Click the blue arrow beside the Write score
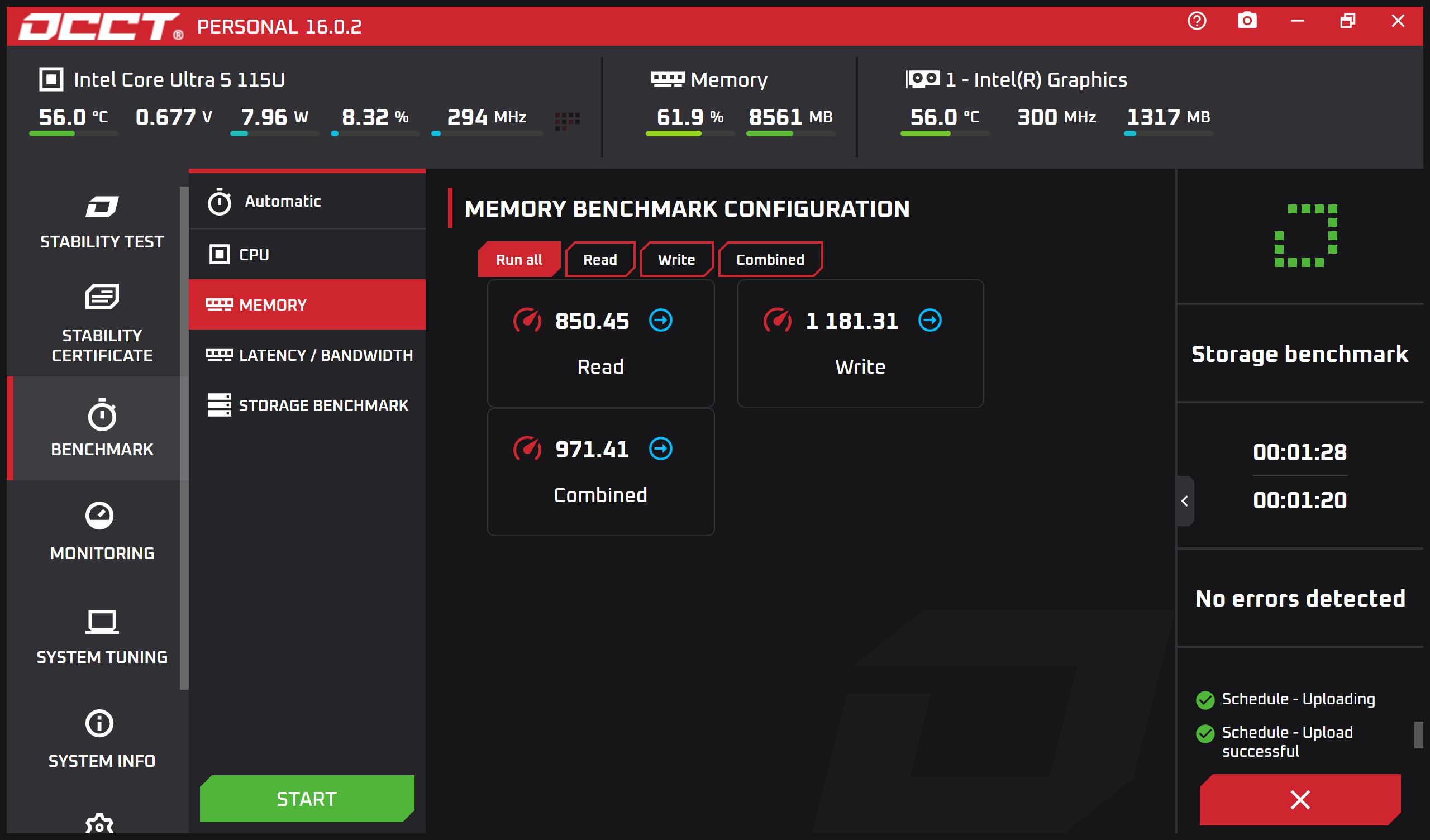Screen dimensions: 1430x840 (929, 321)
